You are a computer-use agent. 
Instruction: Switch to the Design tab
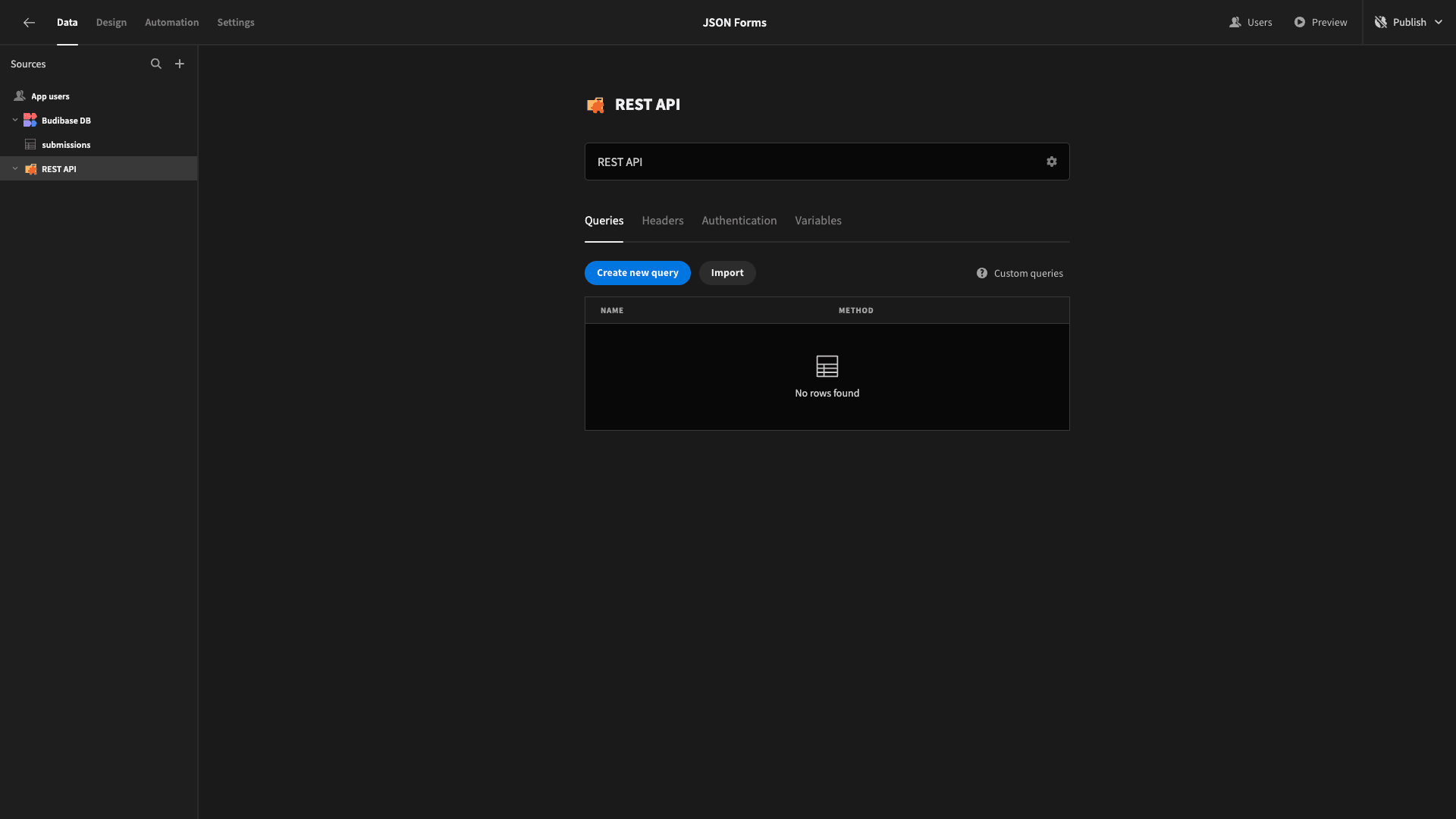[x=111, y=22]
